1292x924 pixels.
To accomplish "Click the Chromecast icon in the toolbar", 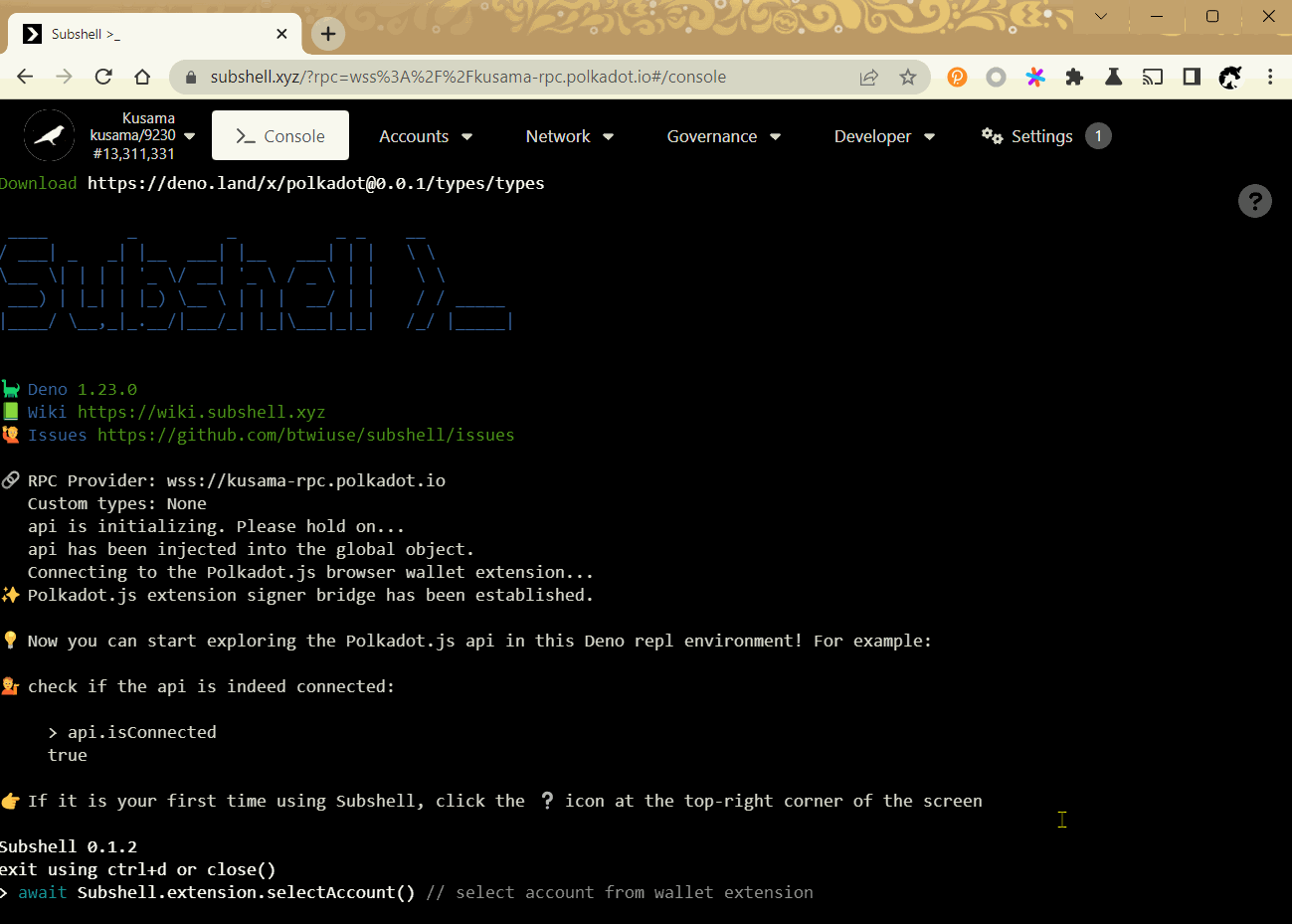I will (x=1152, y=77).
